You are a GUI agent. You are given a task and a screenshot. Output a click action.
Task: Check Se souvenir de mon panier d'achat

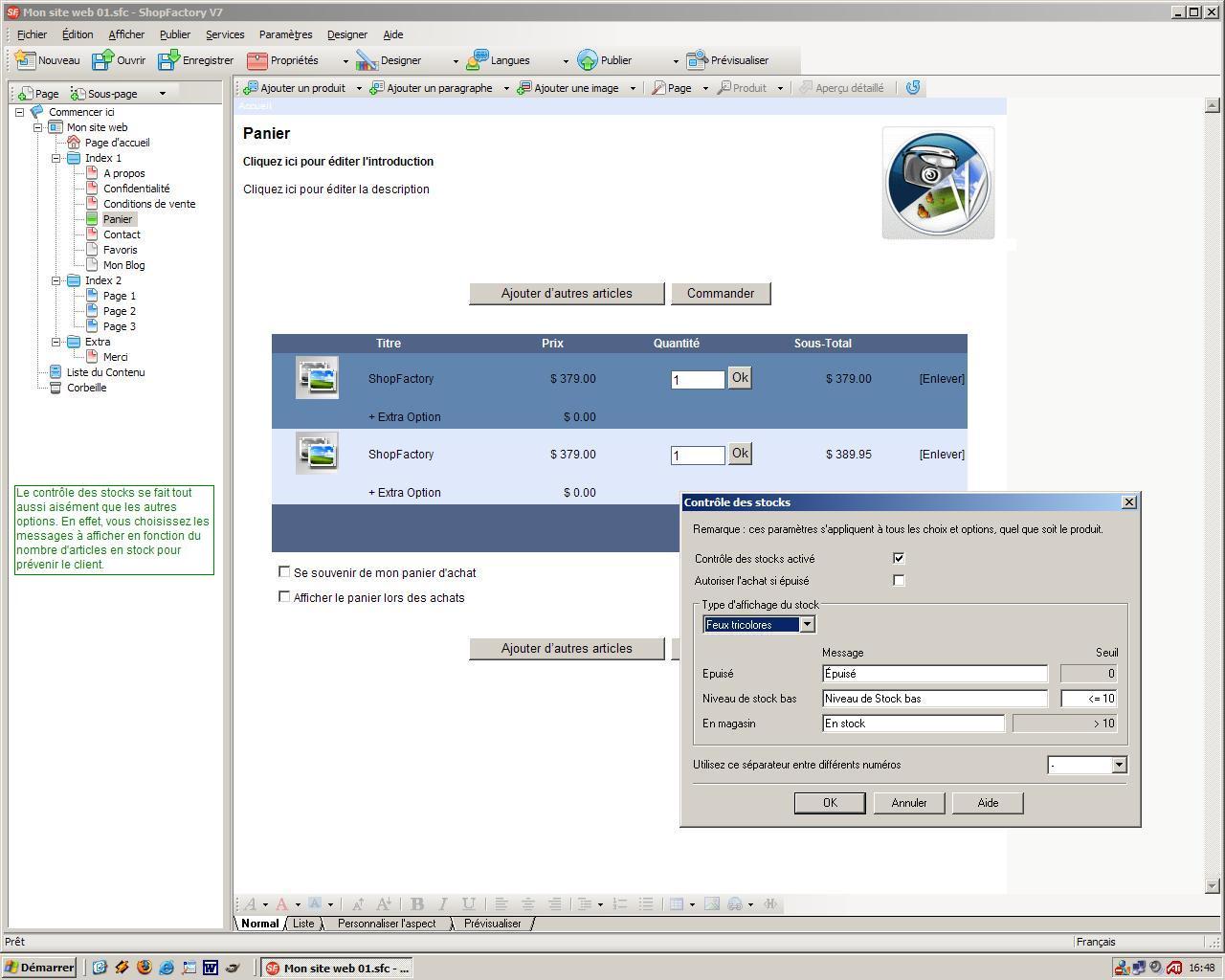tap(284, 571)
